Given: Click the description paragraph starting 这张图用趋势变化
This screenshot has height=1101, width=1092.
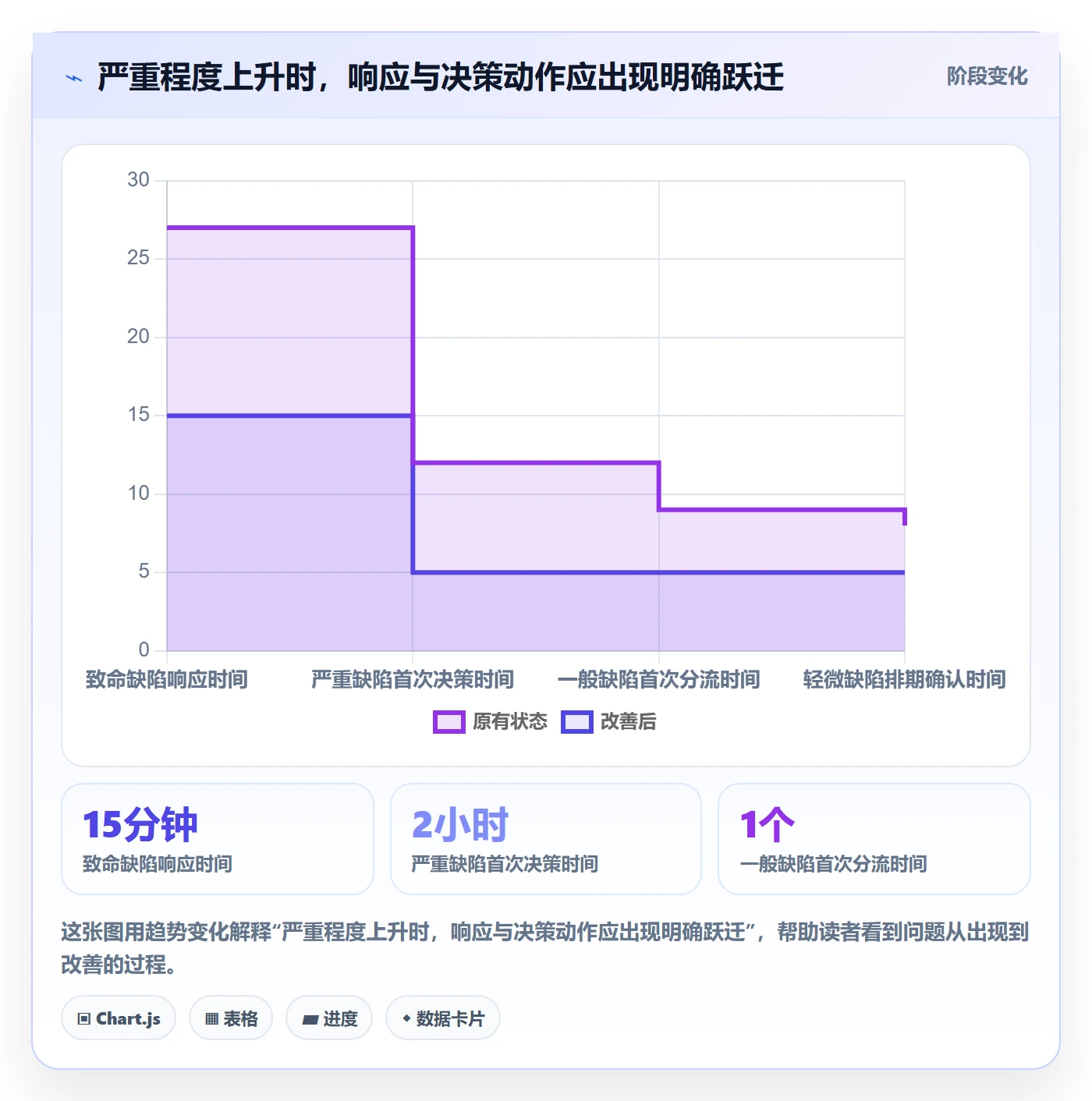Looking at the screenshot, I should coord(545,948).
